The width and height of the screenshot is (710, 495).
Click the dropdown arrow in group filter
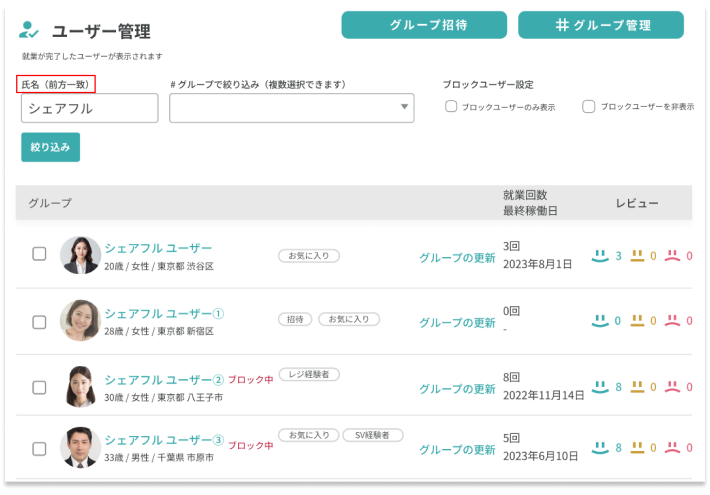[x=404, y=108]
